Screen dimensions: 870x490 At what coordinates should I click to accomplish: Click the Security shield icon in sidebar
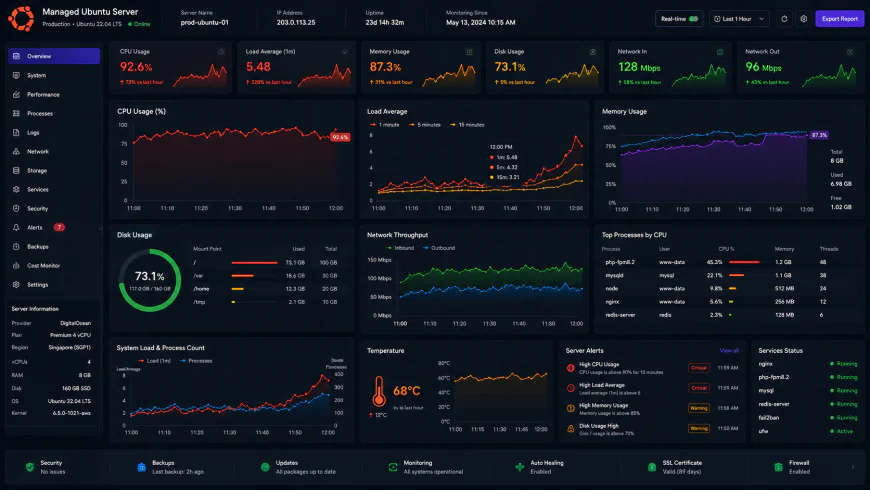(16, 209)
